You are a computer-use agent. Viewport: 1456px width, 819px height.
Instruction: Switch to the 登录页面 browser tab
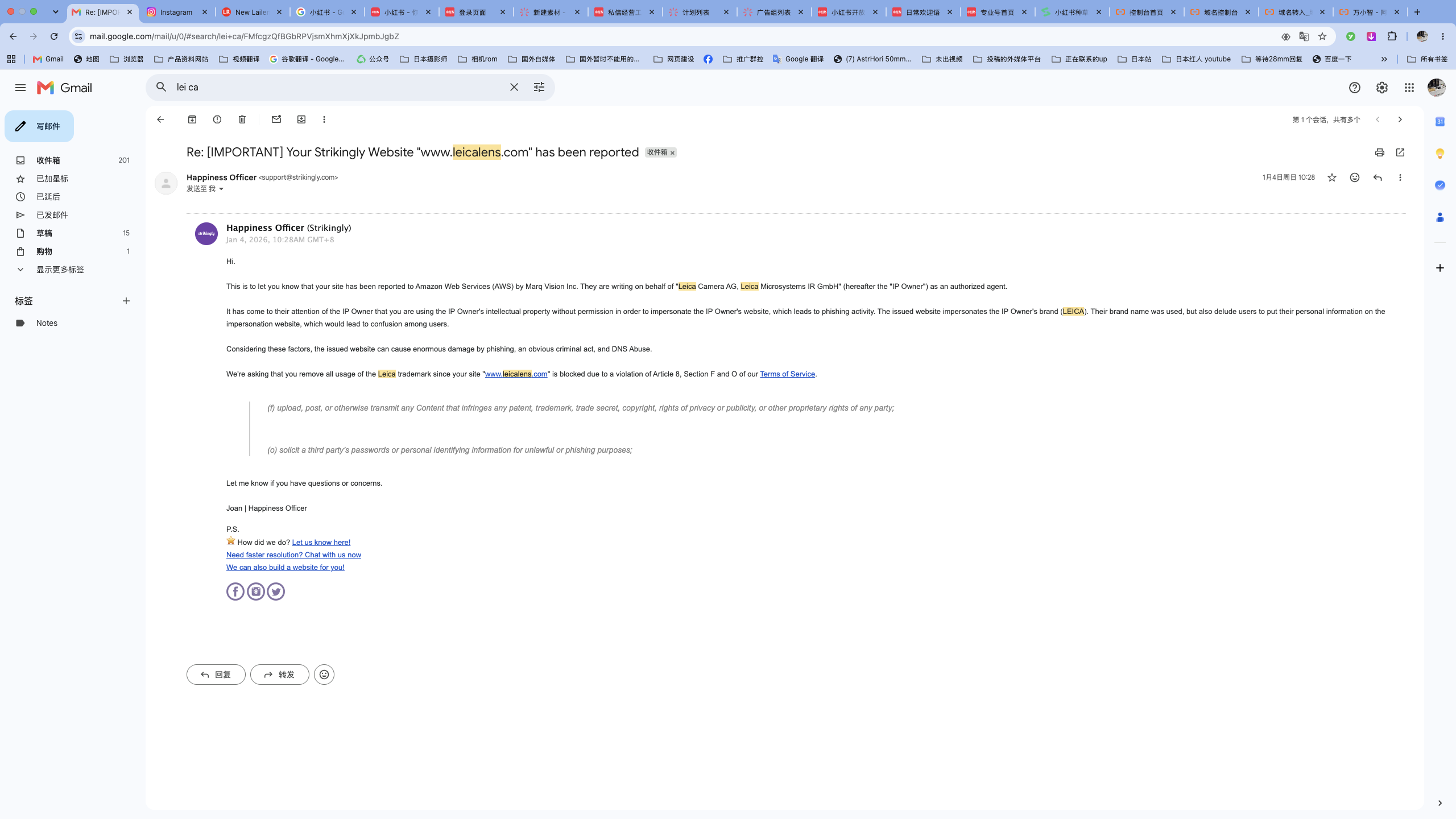tap(475, 12)
